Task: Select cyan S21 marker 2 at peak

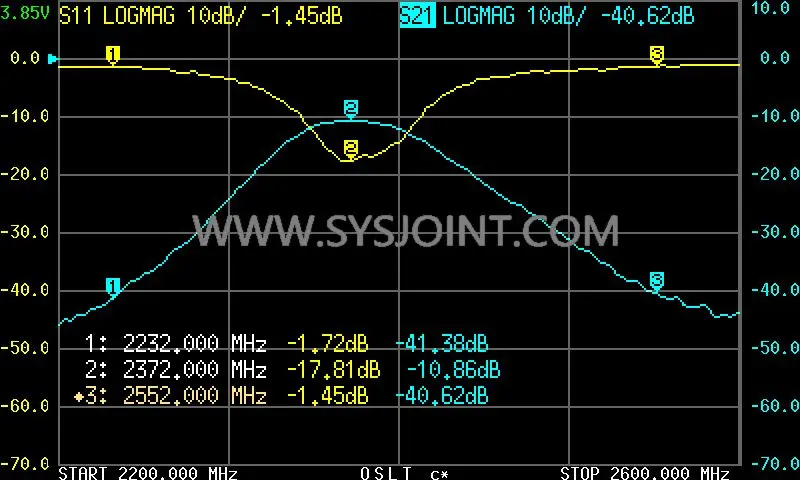Action: click(x=351, y=109)
